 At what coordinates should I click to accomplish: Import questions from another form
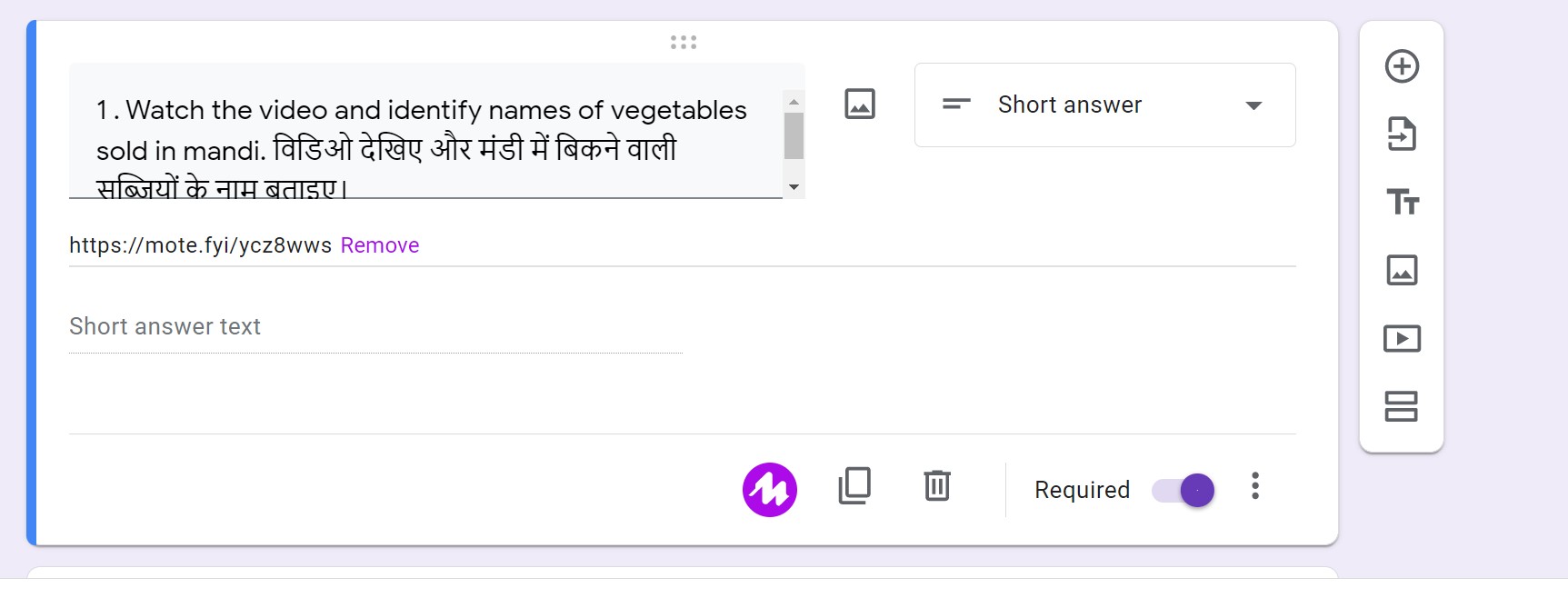pos(1402,135)
